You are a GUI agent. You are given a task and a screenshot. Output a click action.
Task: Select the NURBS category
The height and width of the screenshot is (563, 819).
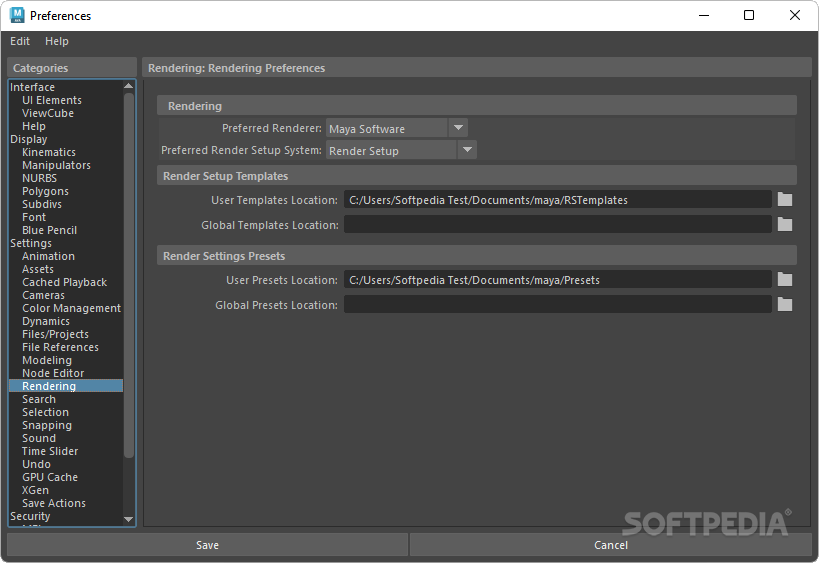tap(39, 178)
